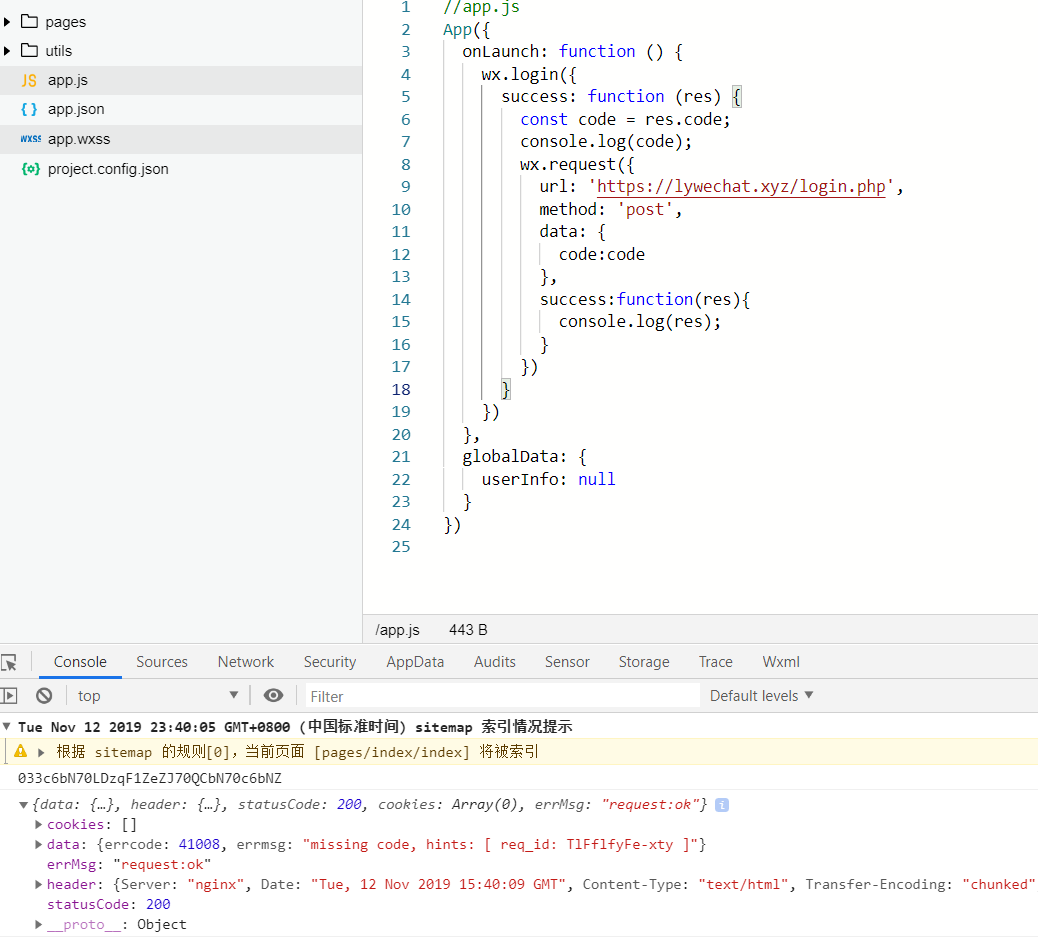Expand the pages folder arrow

pyautogui.click(x=7, y=22)
